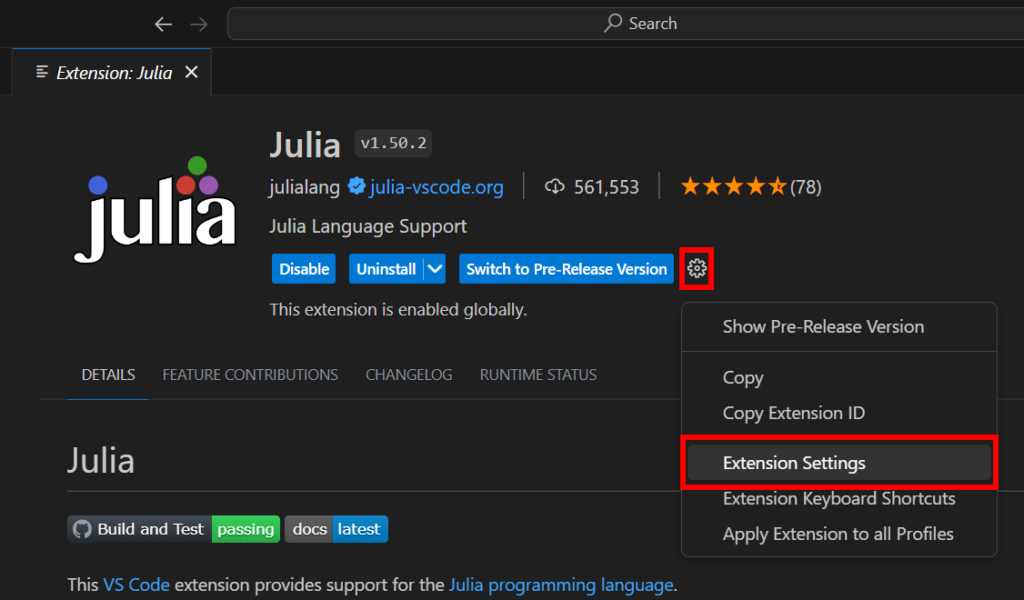Switch to the FEATURE CONTRIBUTIONS tab
This screenshot has width=1024, height=600.
(250, 375)
